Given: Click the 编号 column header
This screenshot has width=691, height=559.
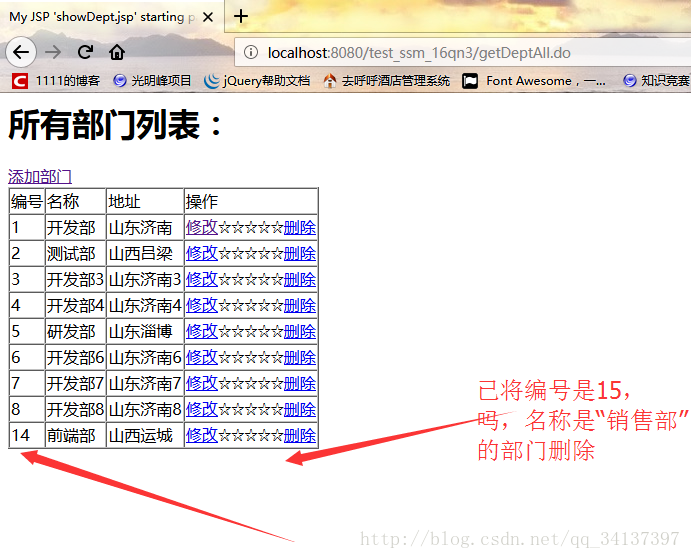Looking at the screenshot, I should point(27,201).
